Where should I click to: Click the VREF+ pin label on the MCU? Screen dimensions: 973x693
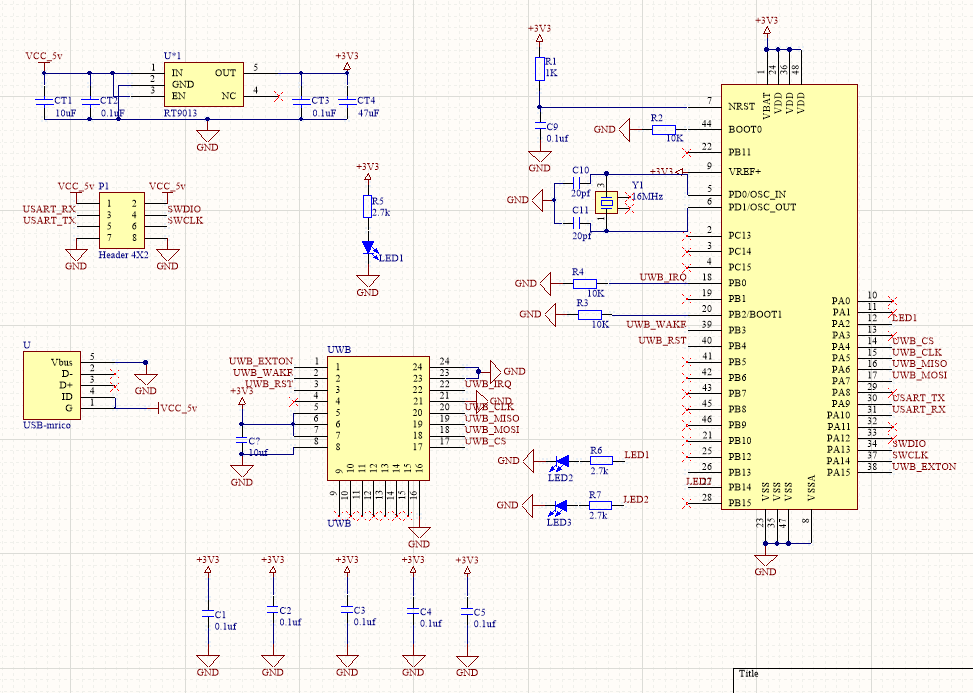[745, 171]
